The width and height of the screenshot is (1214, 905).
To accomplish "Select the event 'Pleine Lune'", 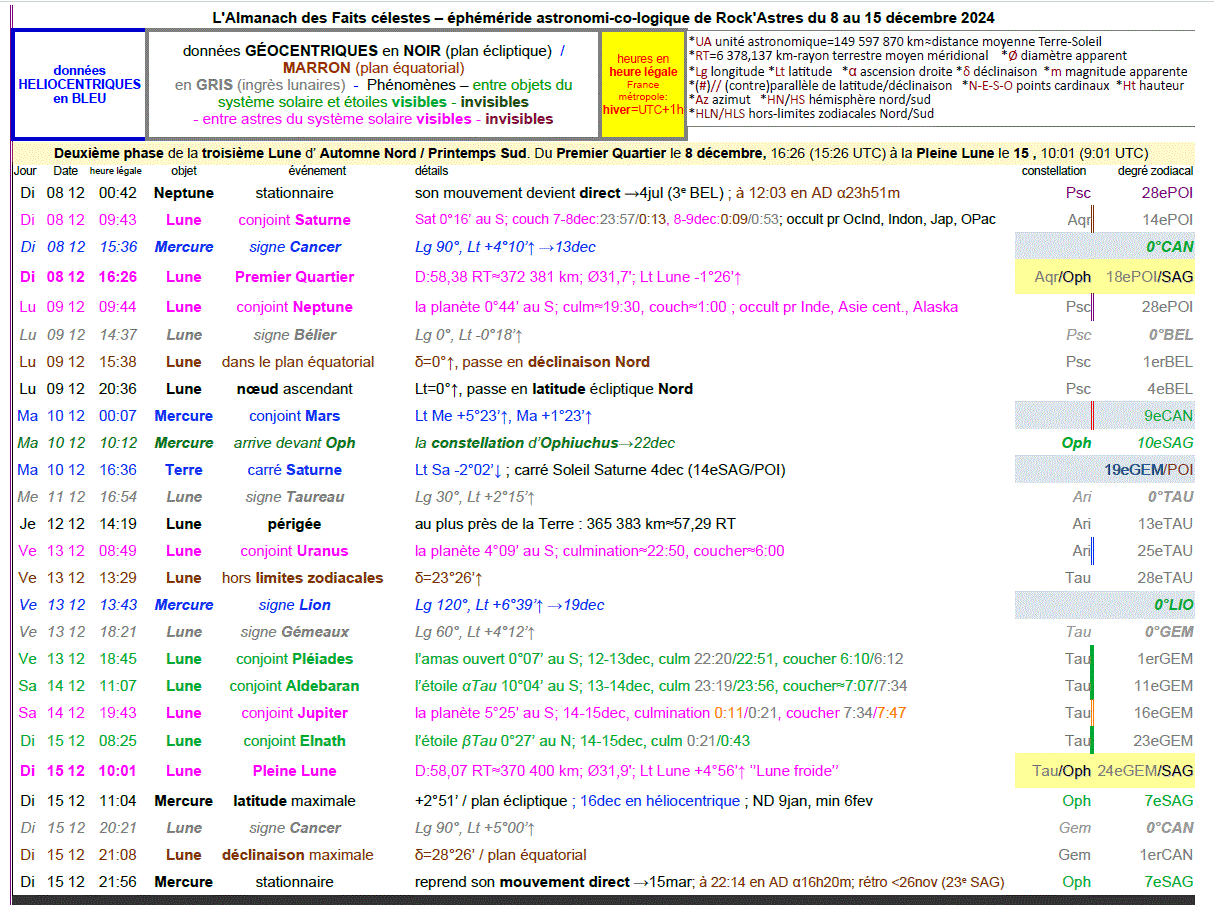I will pos(294,771).
